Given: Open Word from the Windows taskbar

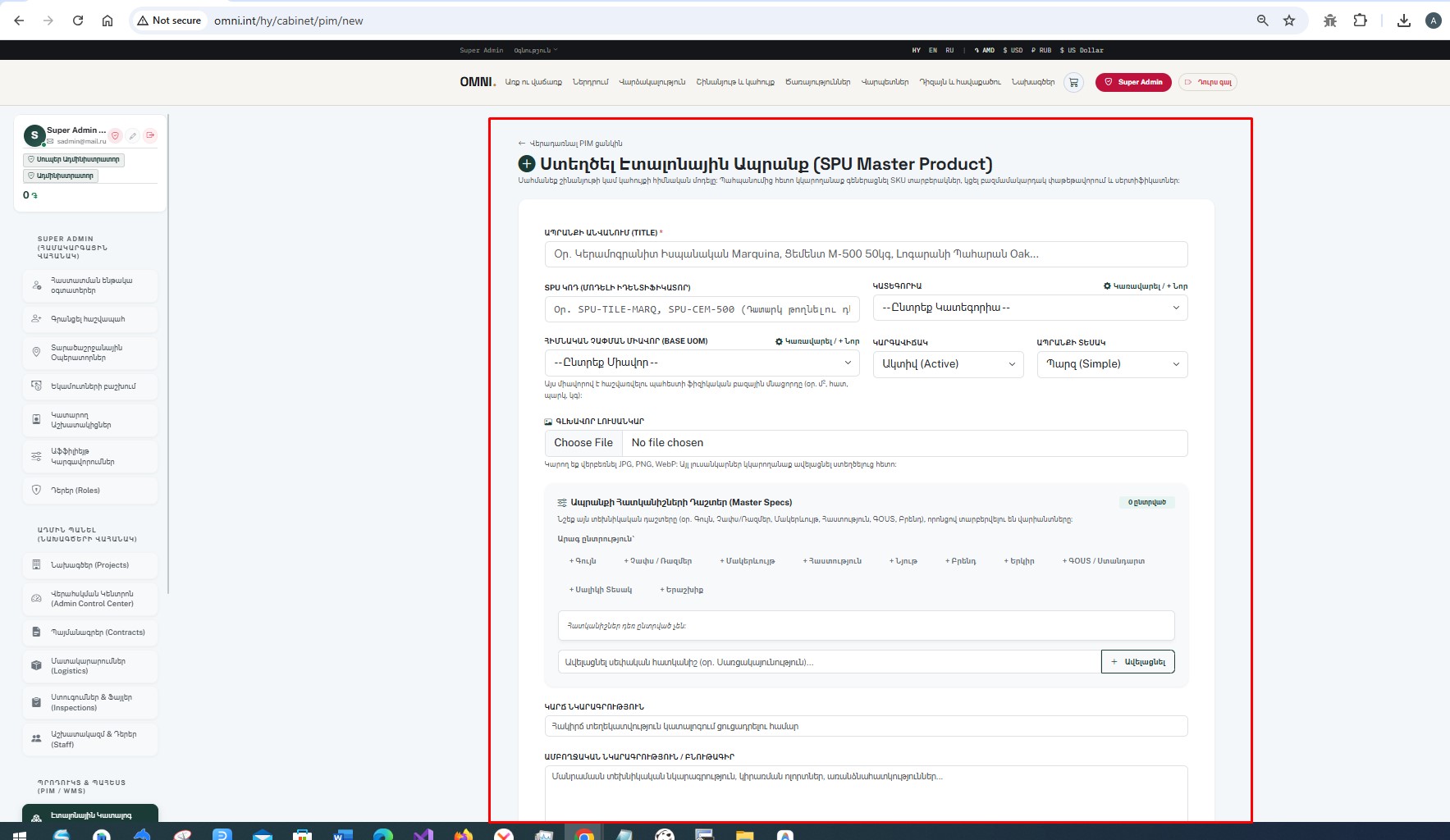Looking at the screenshot, I should coord(343,834).
